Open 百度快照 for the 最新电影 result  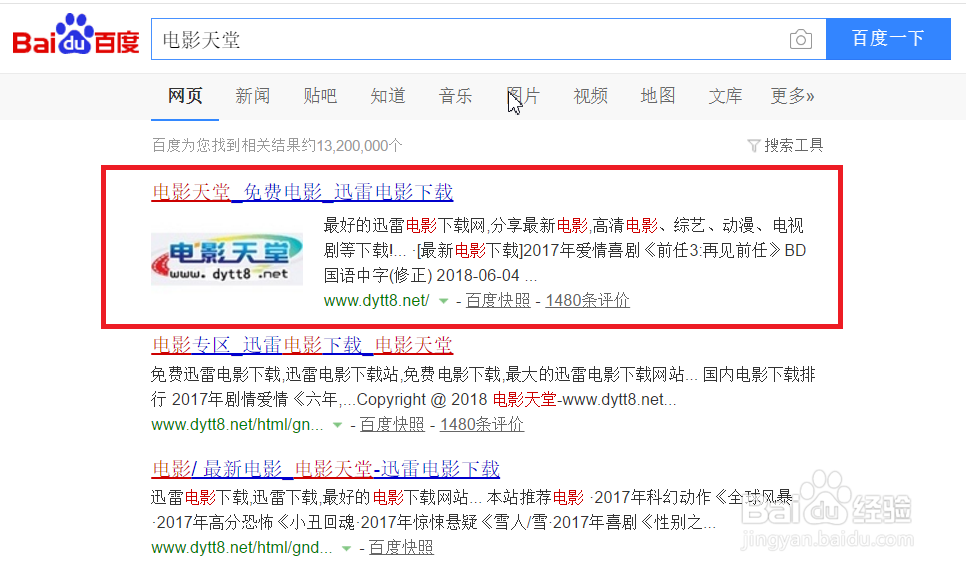[401, 548]
